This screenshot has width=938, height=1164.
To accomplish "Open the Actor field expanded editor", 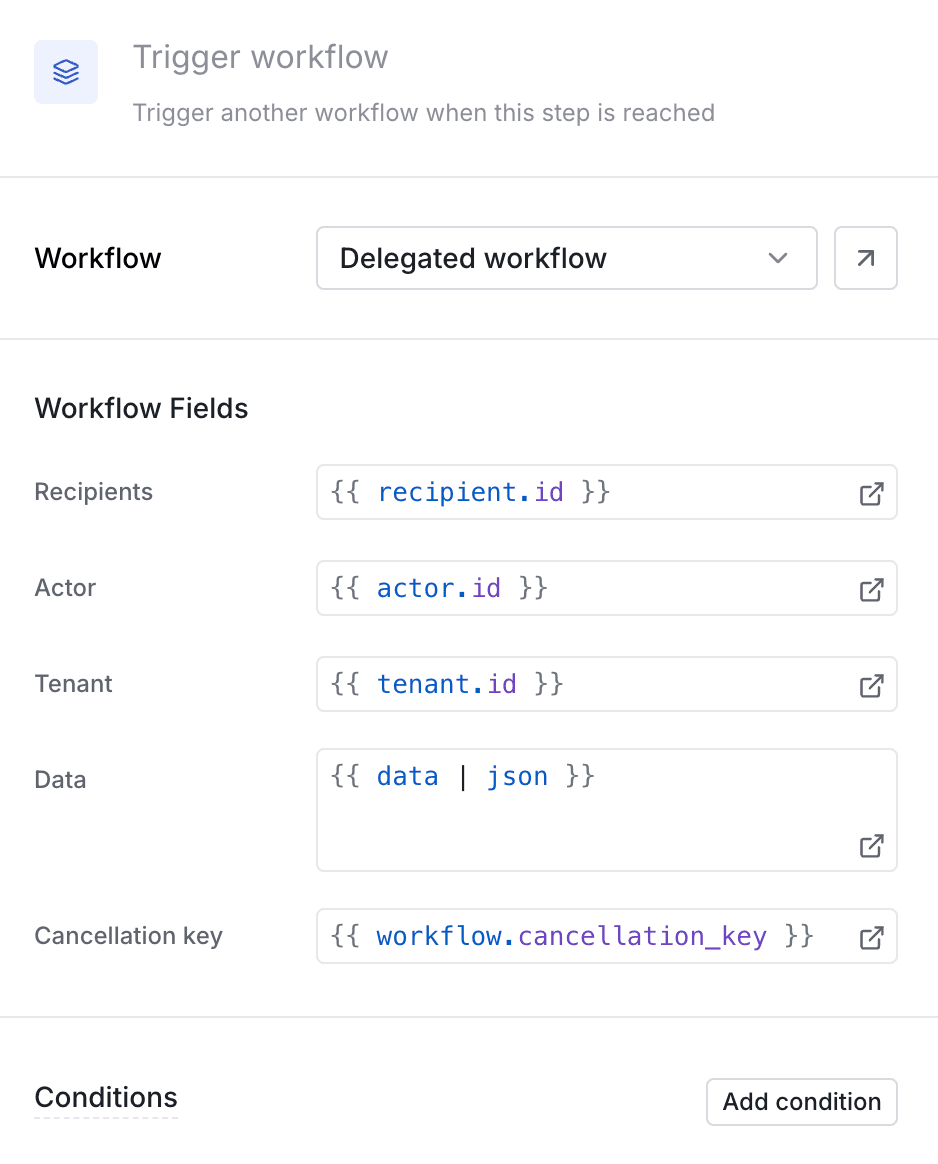I will tap(871, 589).
